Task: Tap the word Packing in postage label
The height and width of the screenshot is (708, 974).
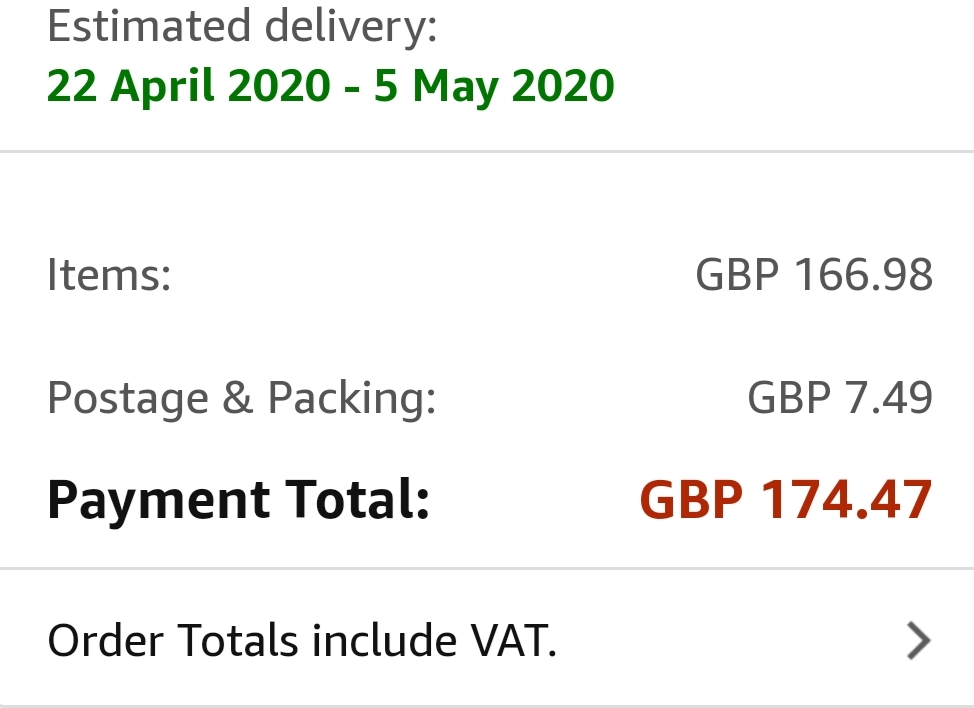Action: 351,398
